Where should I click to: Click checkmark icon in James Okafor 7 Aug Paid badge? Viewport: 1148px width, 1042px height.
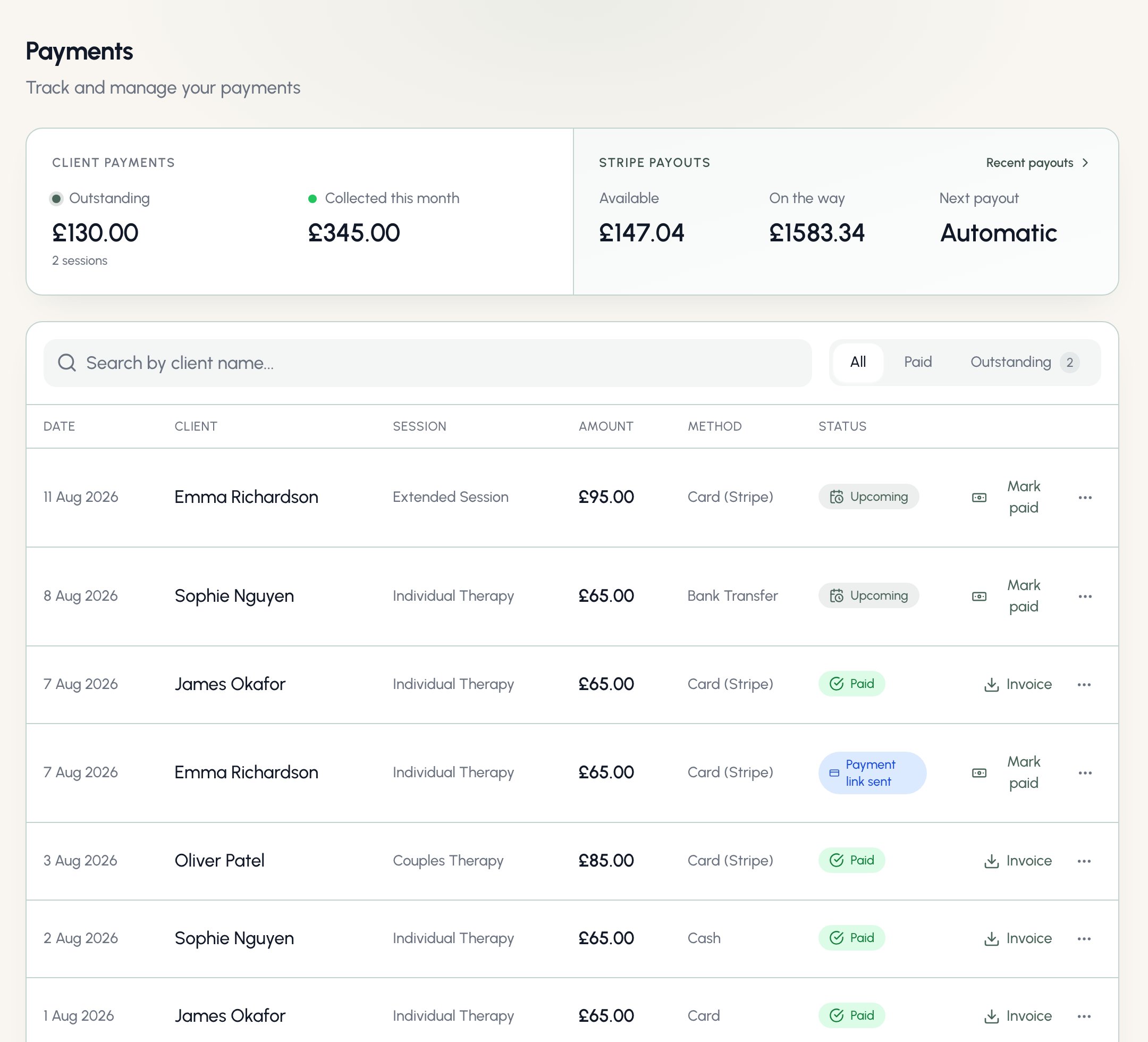tap(836, 684)
